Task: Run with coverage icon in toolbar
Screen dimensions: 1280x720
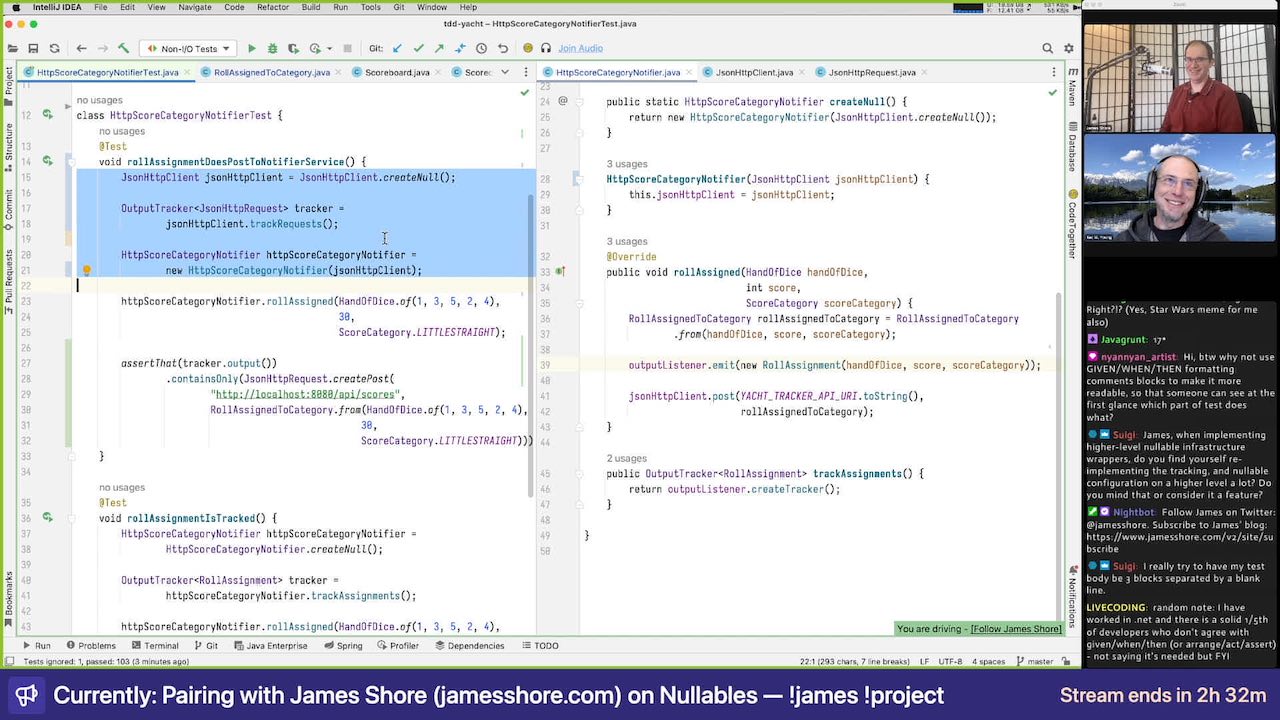Action: (x=293, y=48)
